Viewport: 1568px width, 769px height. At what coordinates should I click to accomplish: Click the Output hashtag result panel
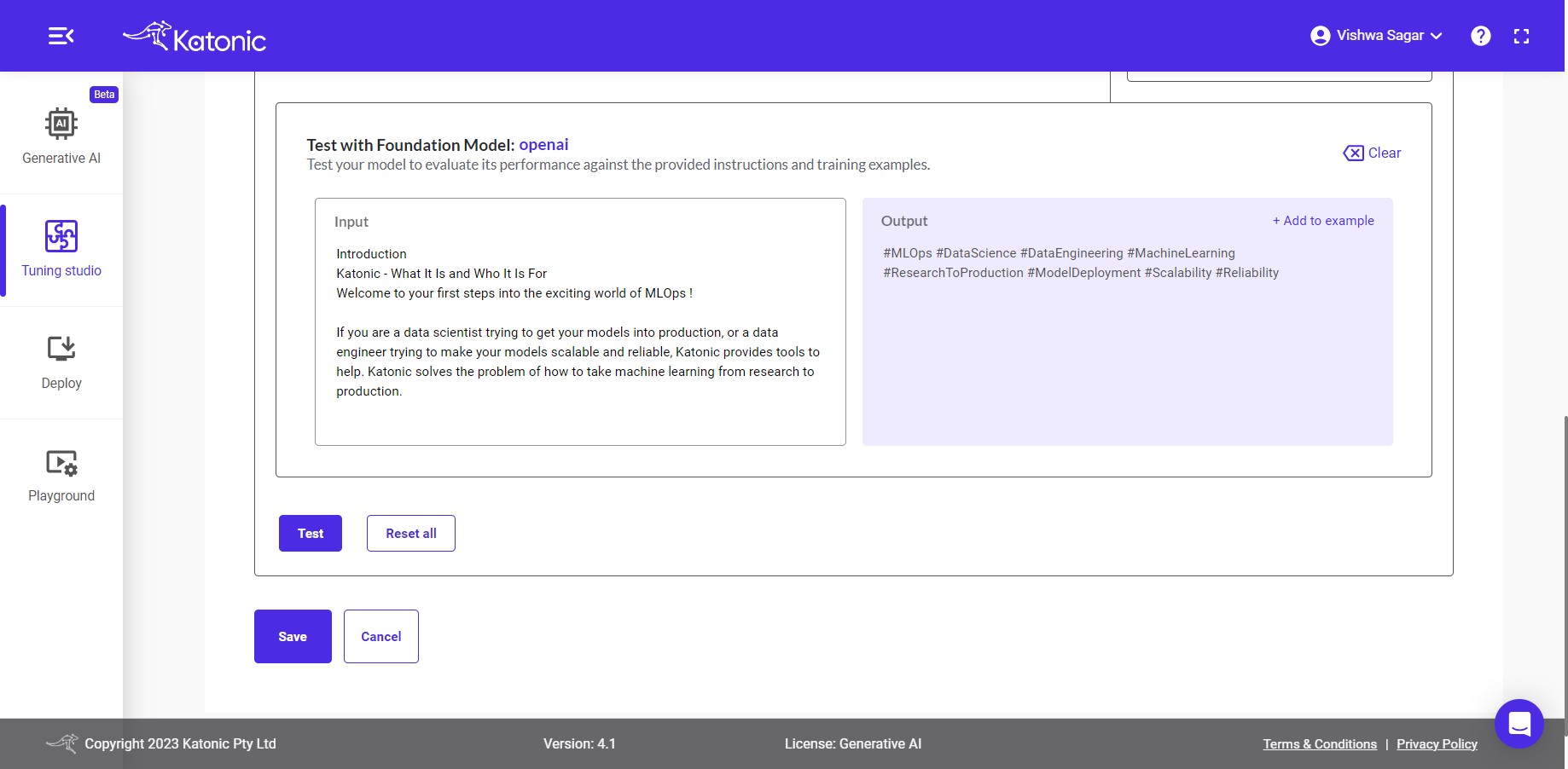click(x=1128, y=321)
